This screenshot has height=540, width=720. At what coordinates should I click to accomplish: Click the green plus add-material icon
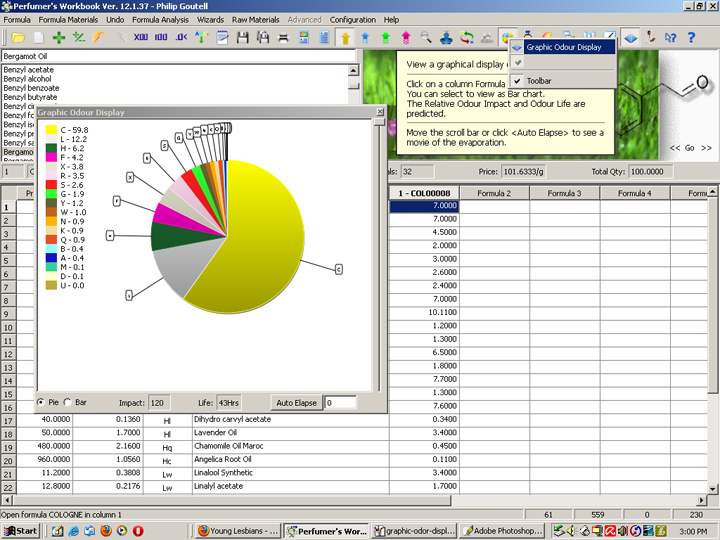point(59,38)
